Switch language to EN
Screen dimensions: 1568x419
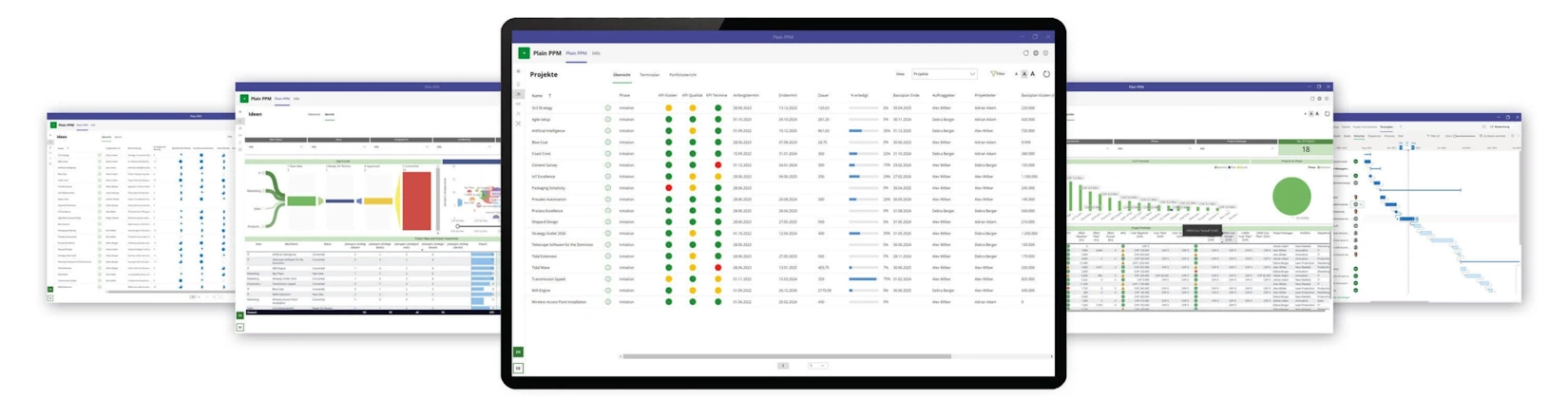(518, 352)
